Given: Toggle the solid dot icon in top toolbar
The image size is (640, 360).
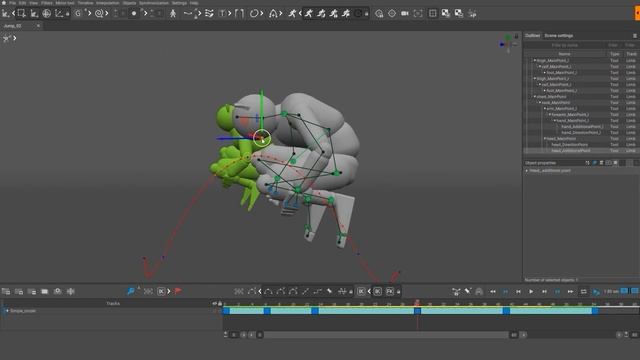Looking at the screenshot, I should click(x=133, y=13).
